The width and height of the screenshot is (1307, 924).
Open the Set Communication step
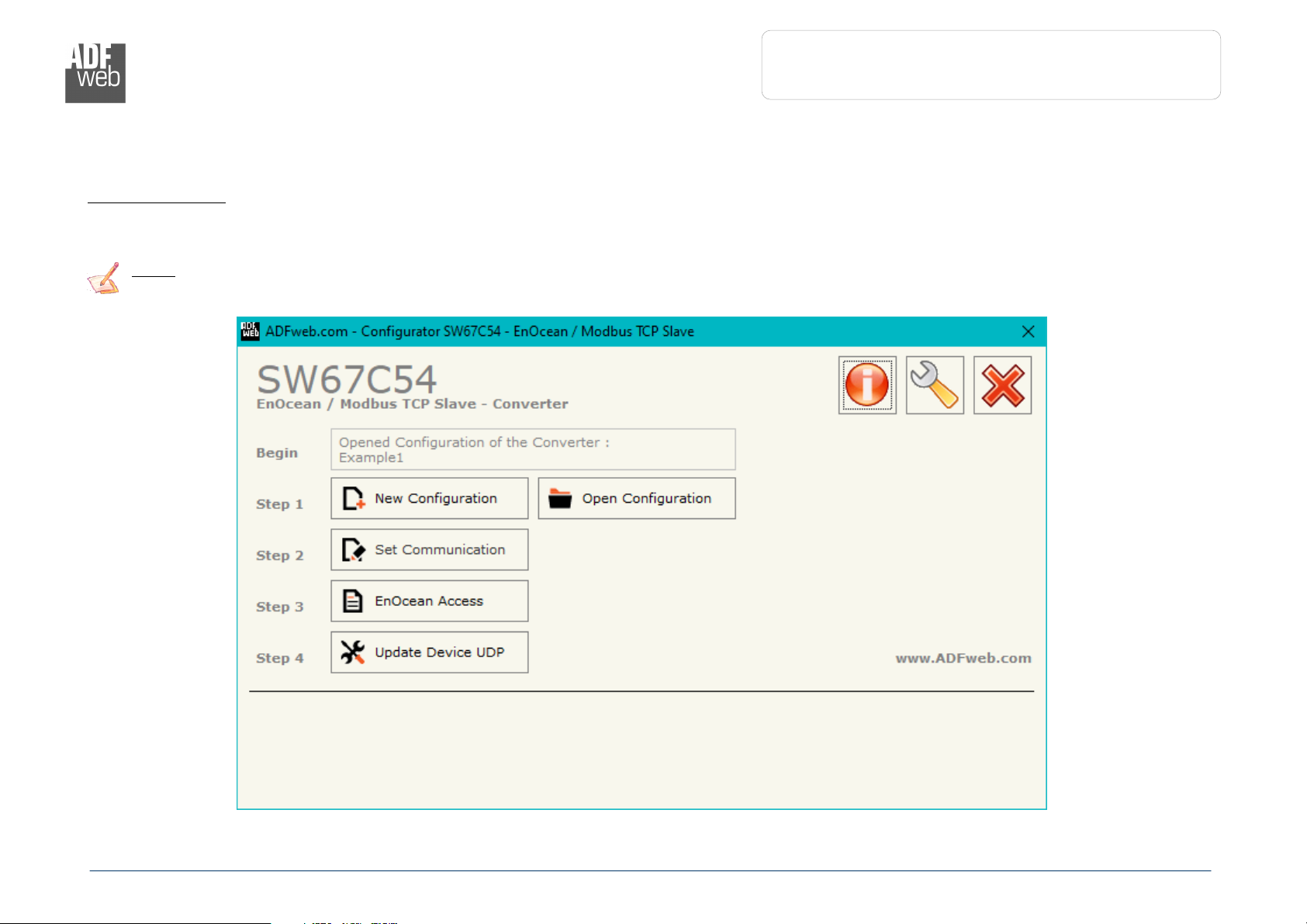(430, 549)
